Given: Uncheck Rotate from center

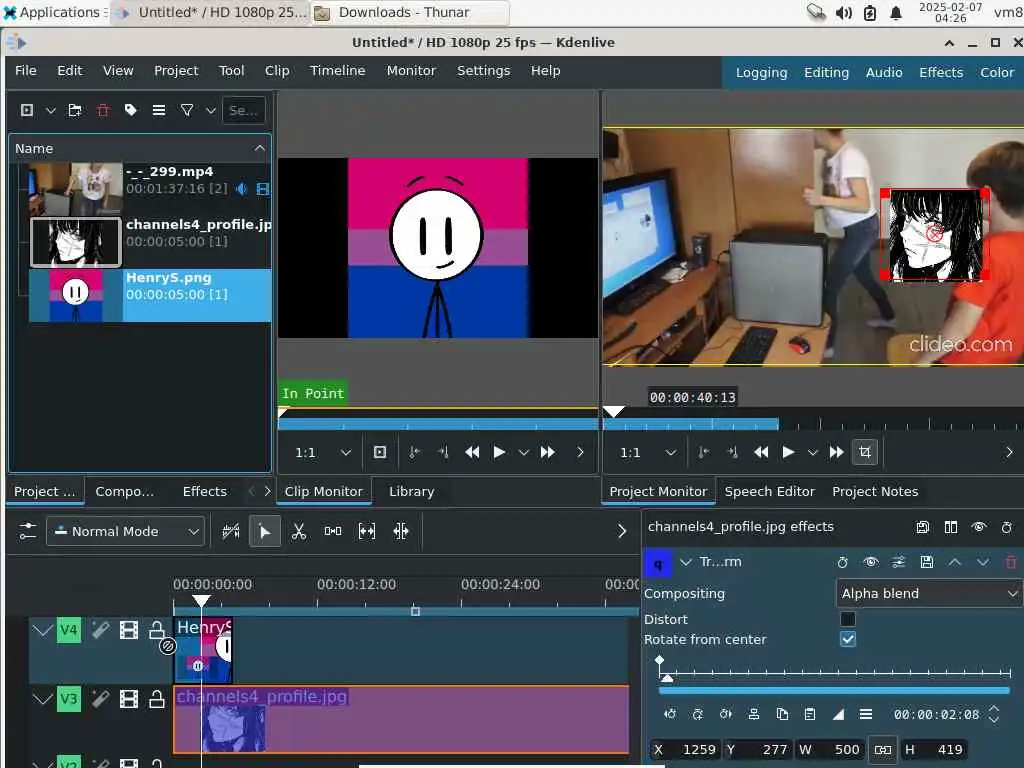Looking at the screenshot, I should (x=848, y=639).
